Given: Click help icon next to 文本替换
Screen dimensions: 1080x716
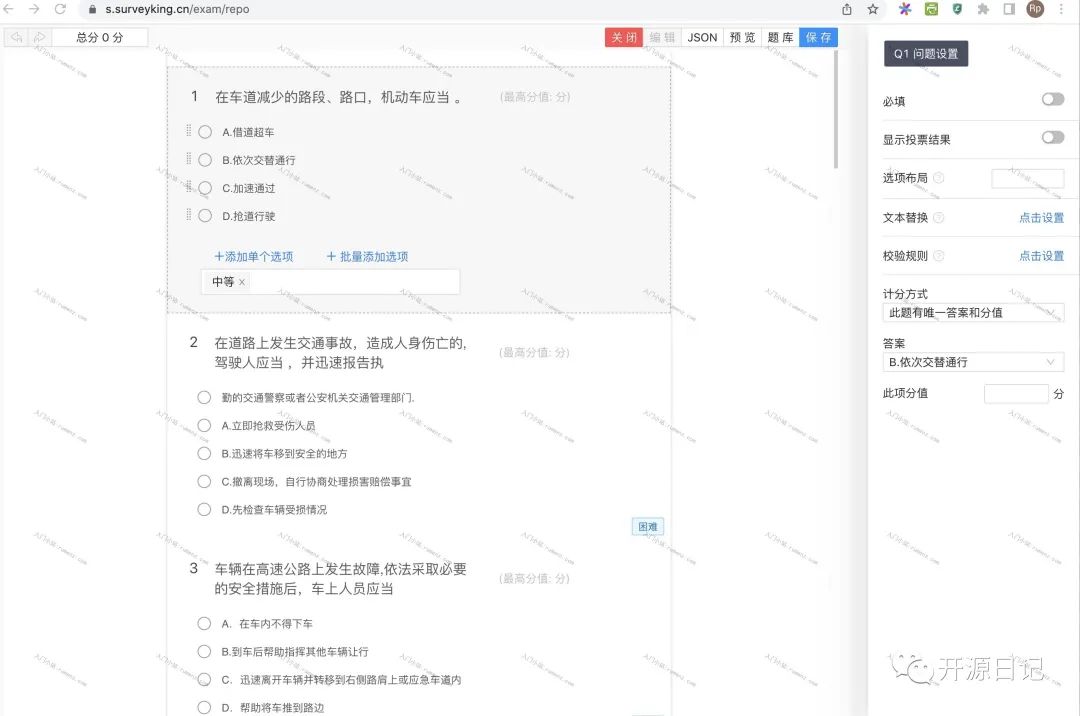Looking at the screenshot, I should click(x=938, y=218).
